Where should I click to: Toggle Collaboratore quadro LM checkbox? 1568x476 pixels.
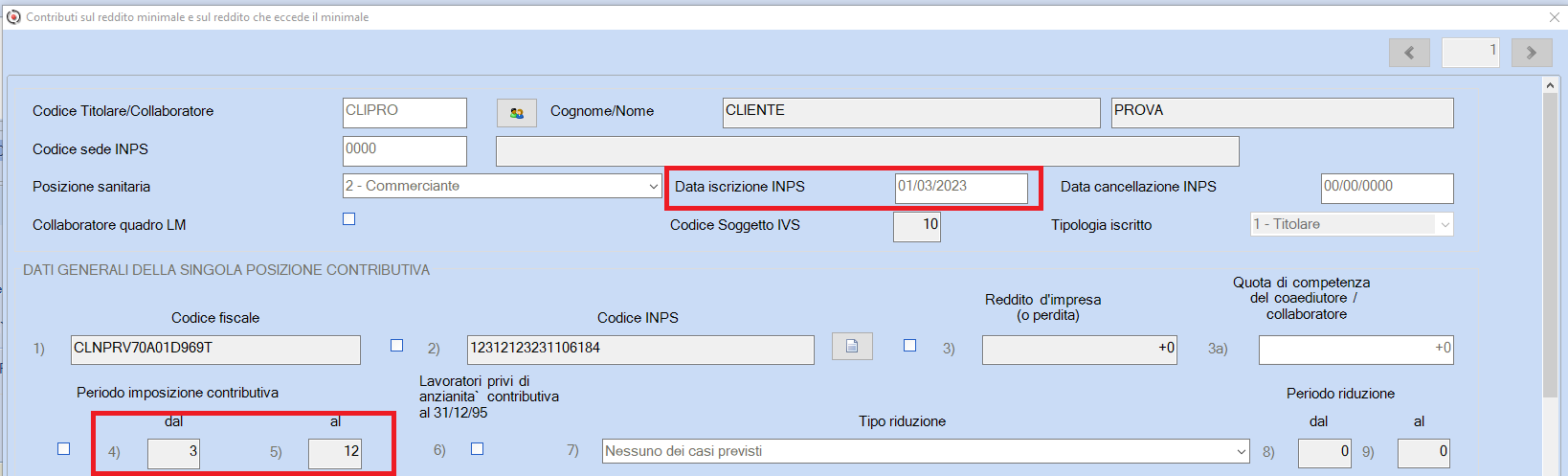coord(349,219)
